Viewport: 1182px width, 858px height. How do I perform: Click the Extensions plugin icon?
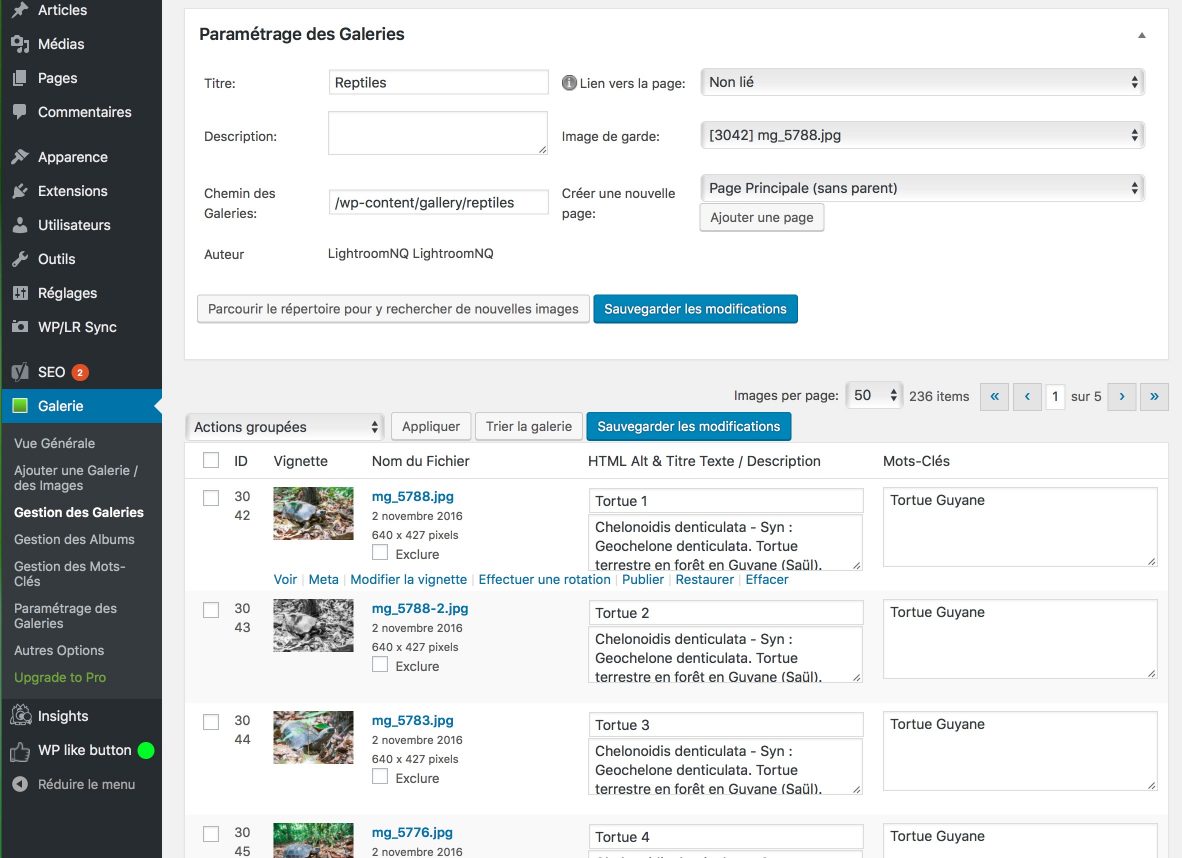[20, 191]
